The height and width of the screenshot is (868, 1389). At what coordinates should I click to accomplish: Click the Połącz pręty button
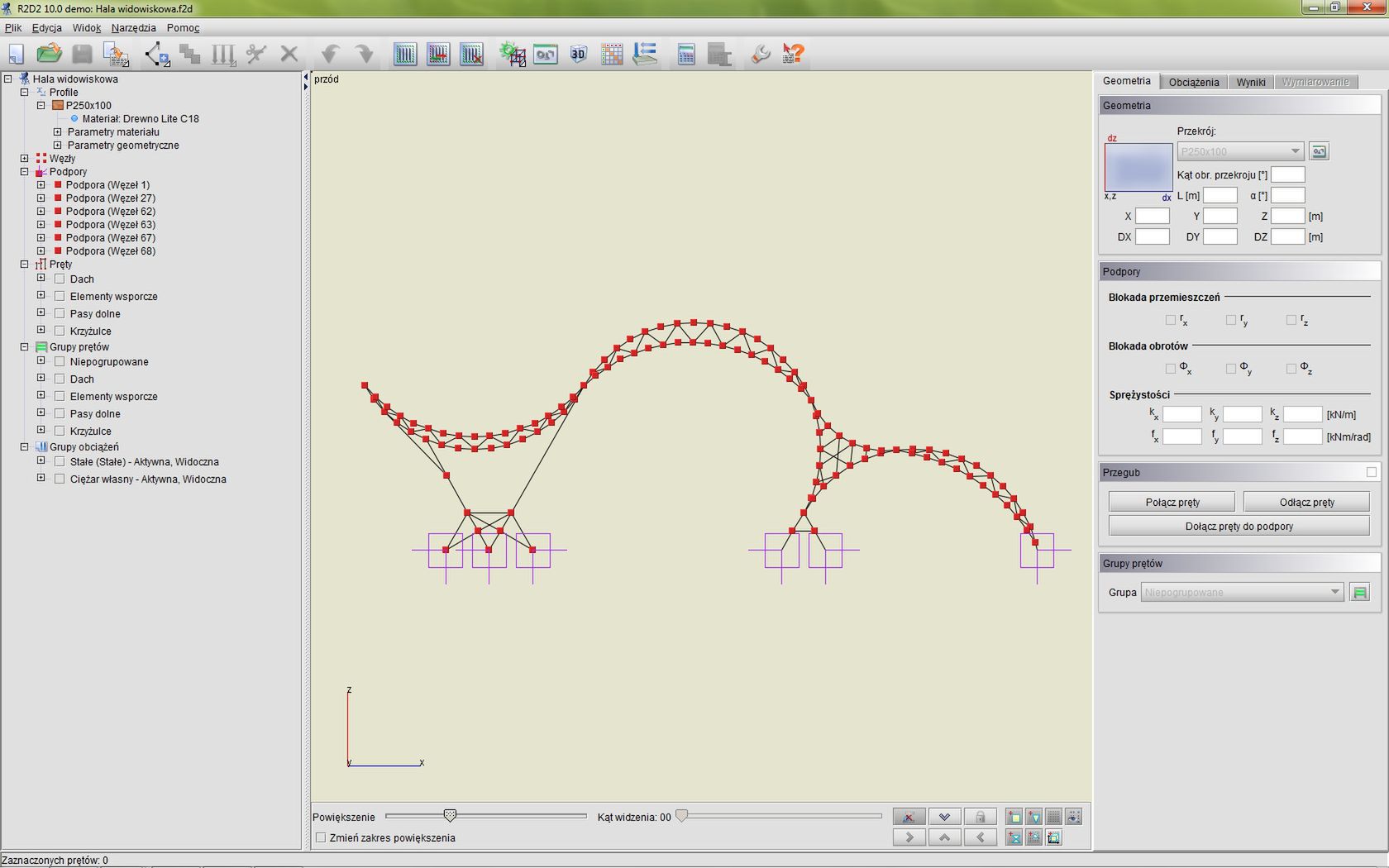(x=1172, y=503)
